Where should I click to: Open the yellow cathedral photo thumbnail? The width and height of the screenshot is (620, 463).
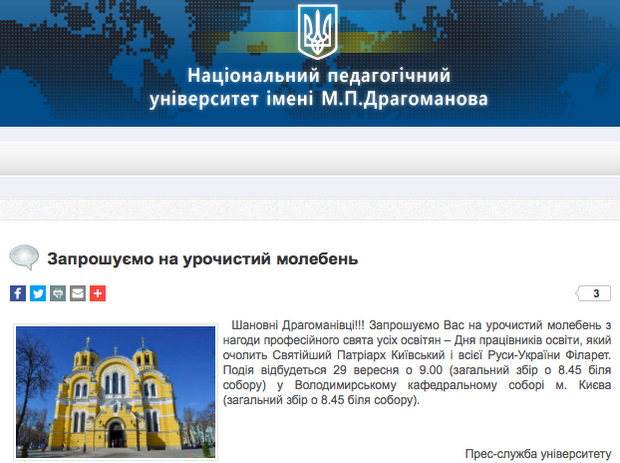click(115, 392)
